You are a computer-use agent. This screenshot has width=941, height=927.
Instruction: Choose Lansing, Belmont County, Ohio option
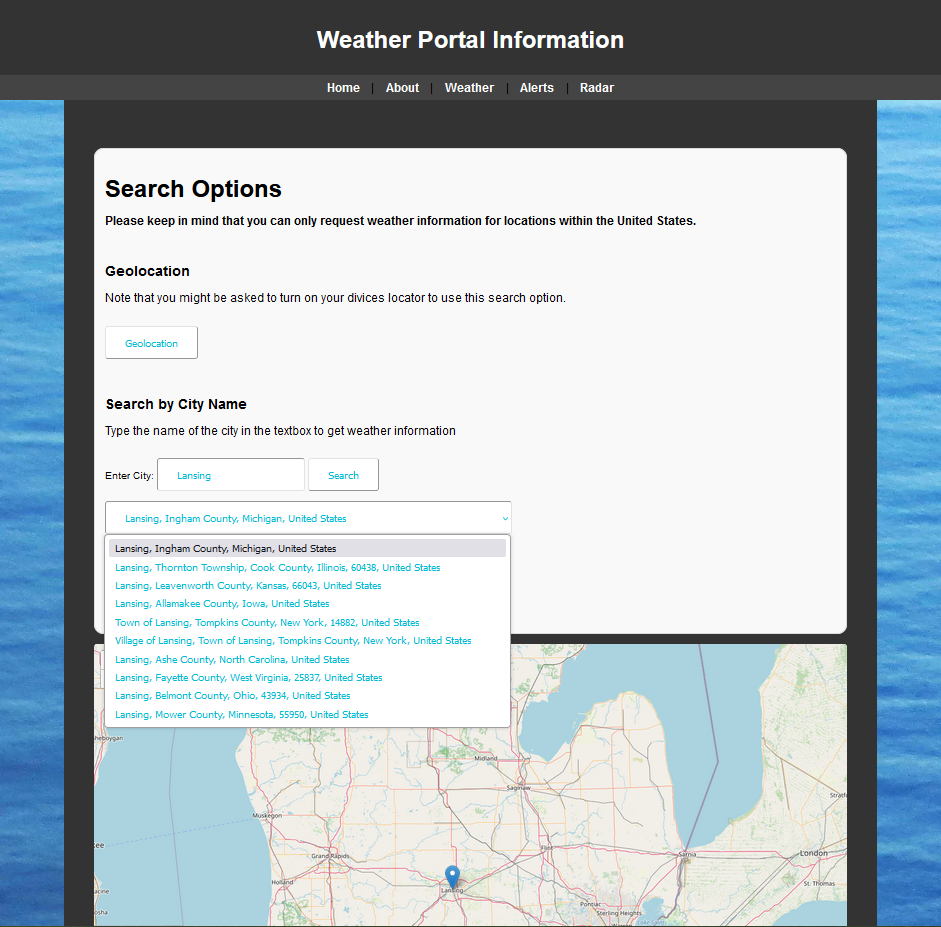[x=233, y=696]
